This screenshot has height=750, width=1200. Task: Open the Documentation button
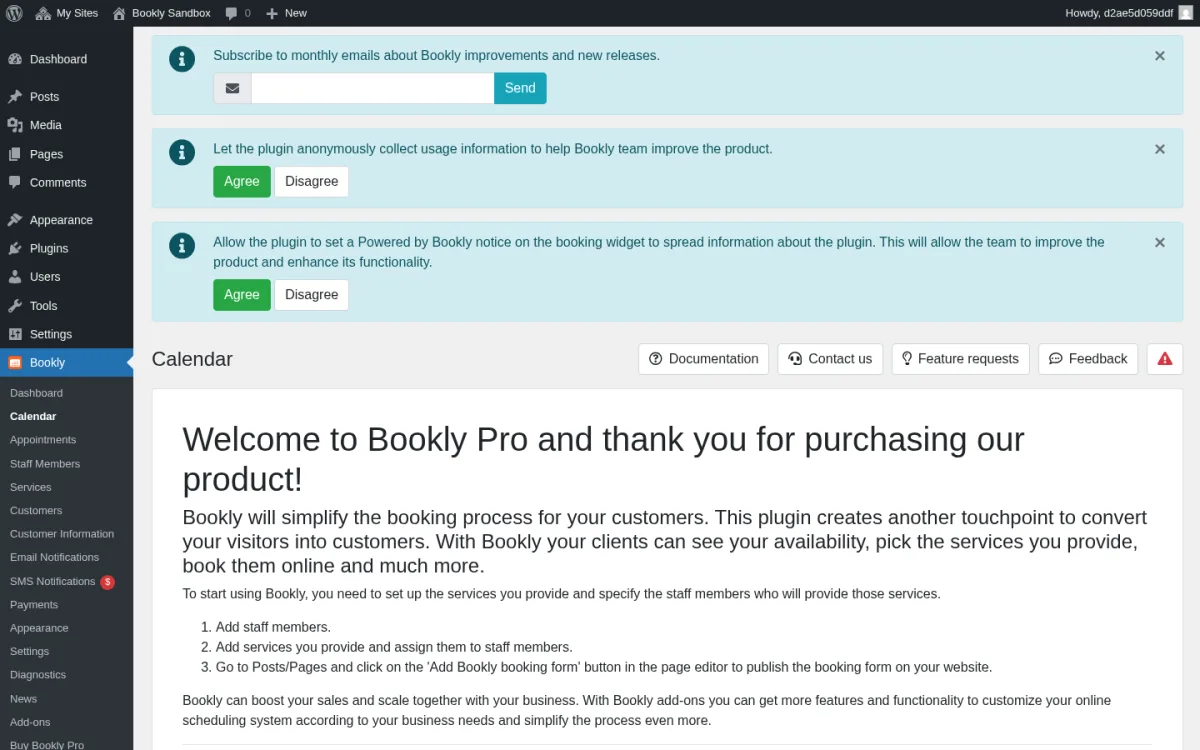tap(704, 359)
